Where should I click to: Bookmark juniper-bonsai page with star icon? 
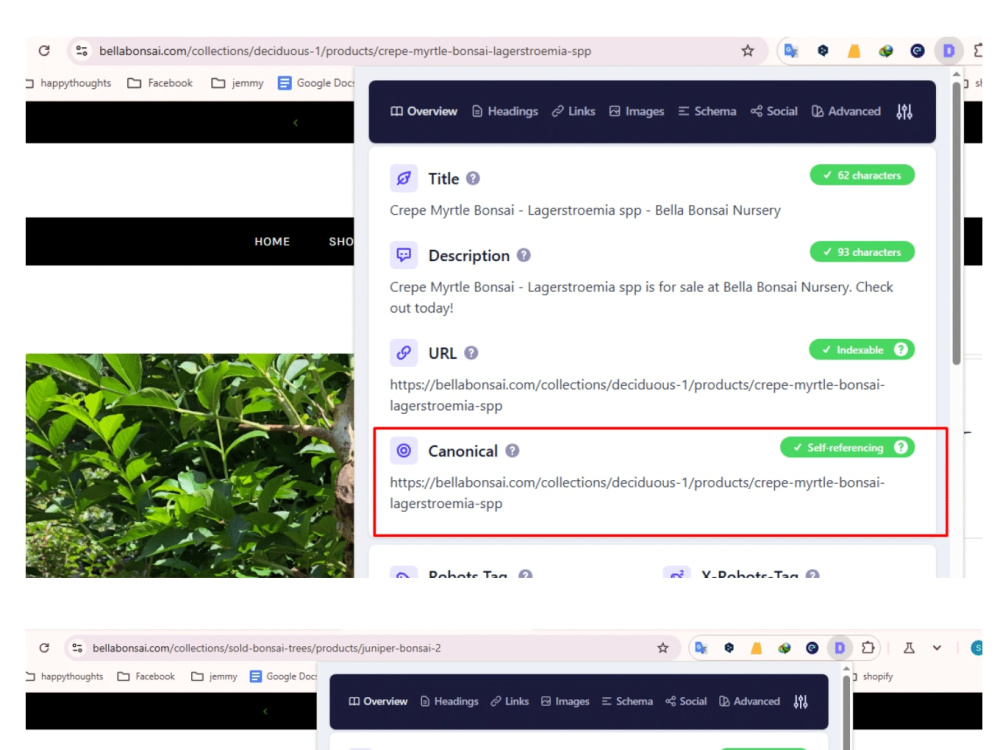pos(663,648)
